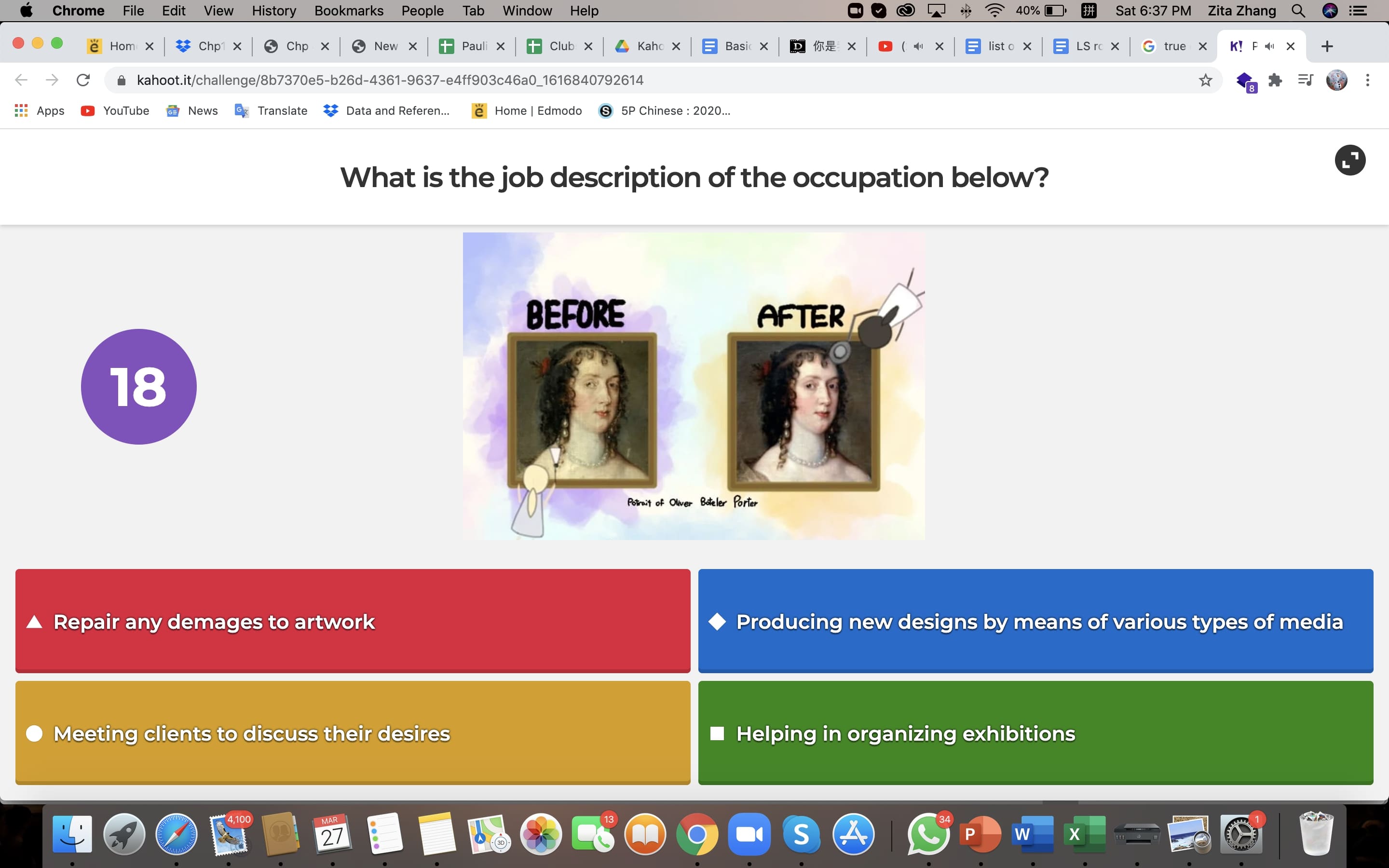Open Microsoft Word from the Dock
1389x868 pixels.
(1032, 834)
